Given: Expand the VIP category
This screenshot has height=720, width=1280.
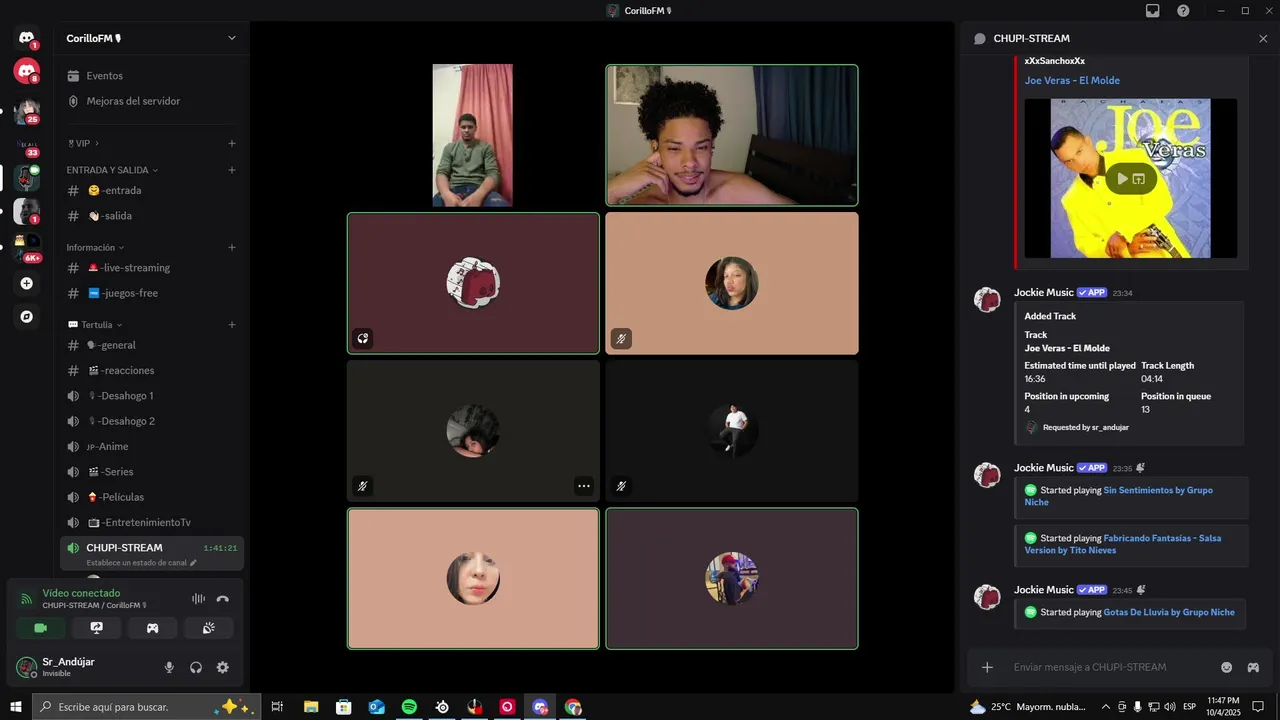Looking at the screenshot, I should pos(83,143).
